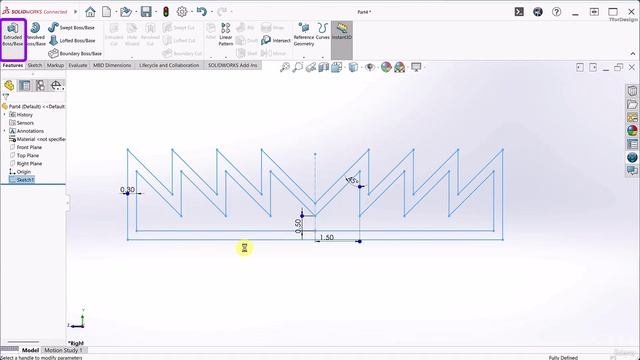Switch to the Evaluate tab
The height and width of the screenshot is (360, 640).
pos(78,65)
